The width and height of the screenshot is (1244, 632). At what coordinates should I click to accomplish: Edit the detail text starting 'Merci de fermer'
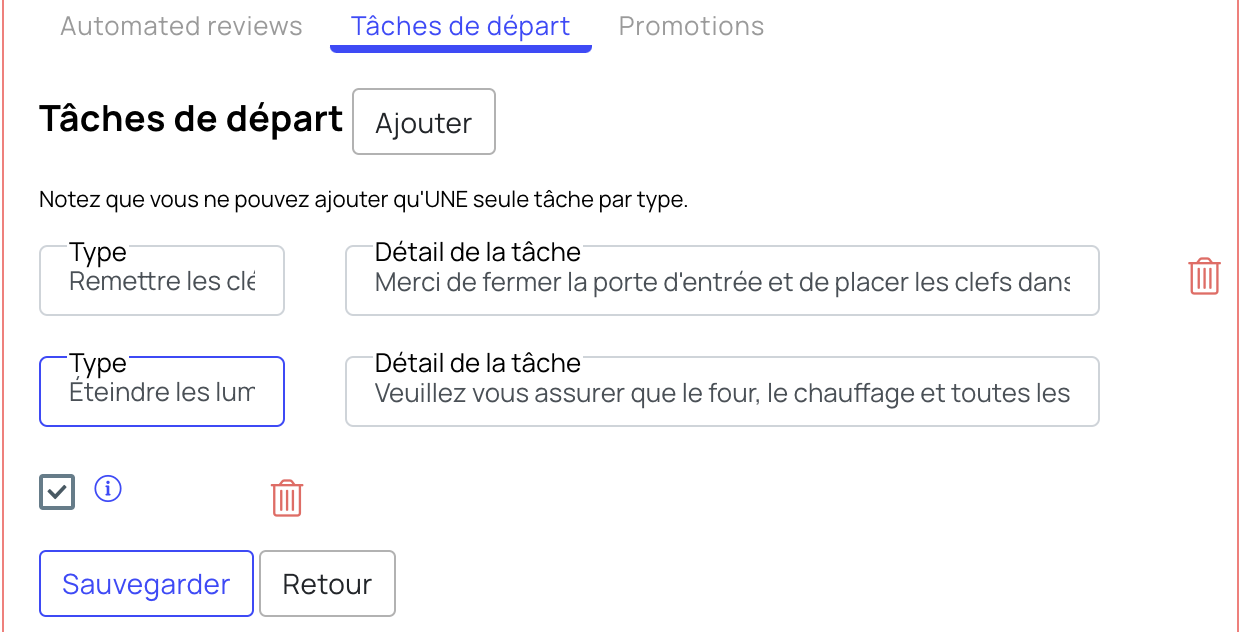coord(722,281)
